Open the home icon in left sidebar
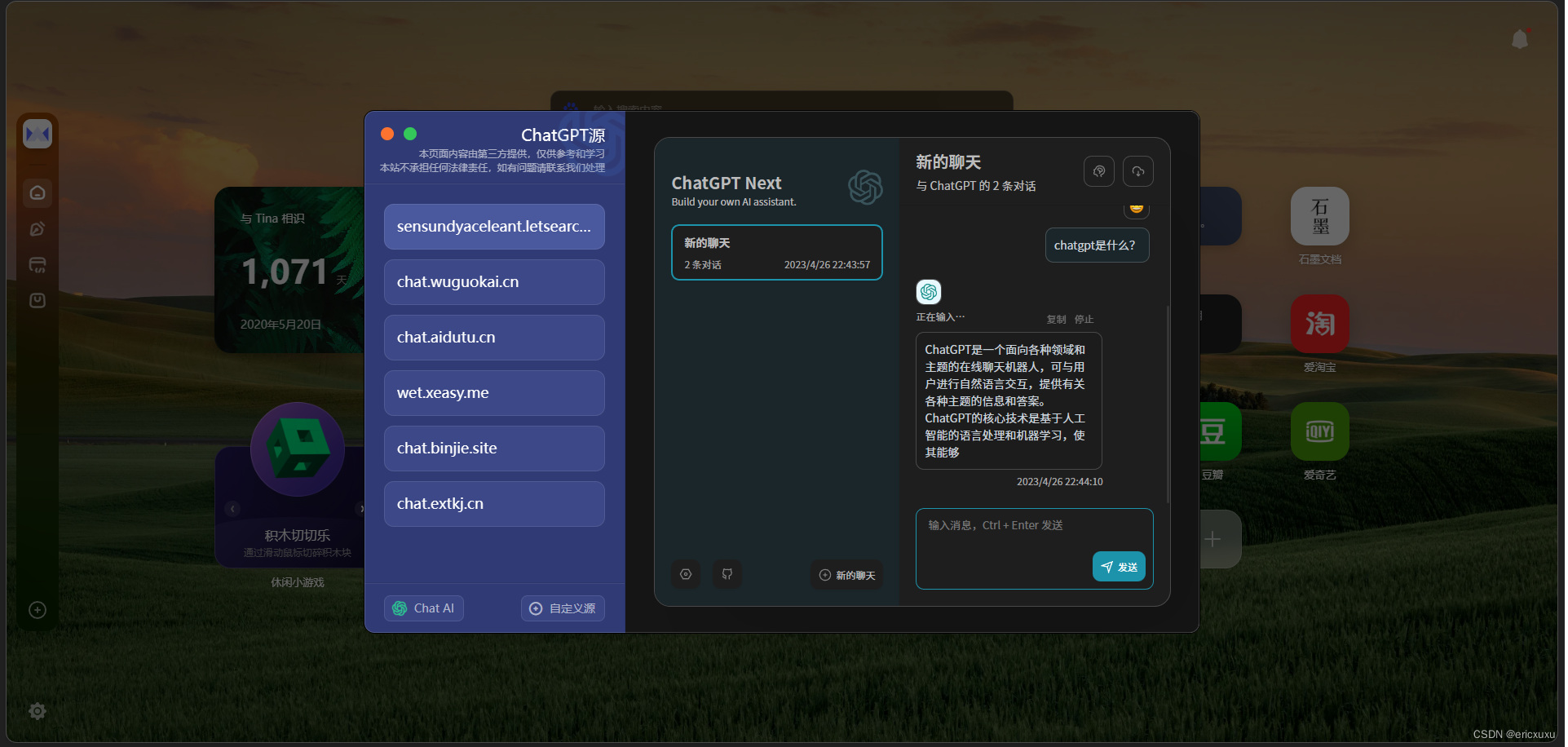 [38, 193]
